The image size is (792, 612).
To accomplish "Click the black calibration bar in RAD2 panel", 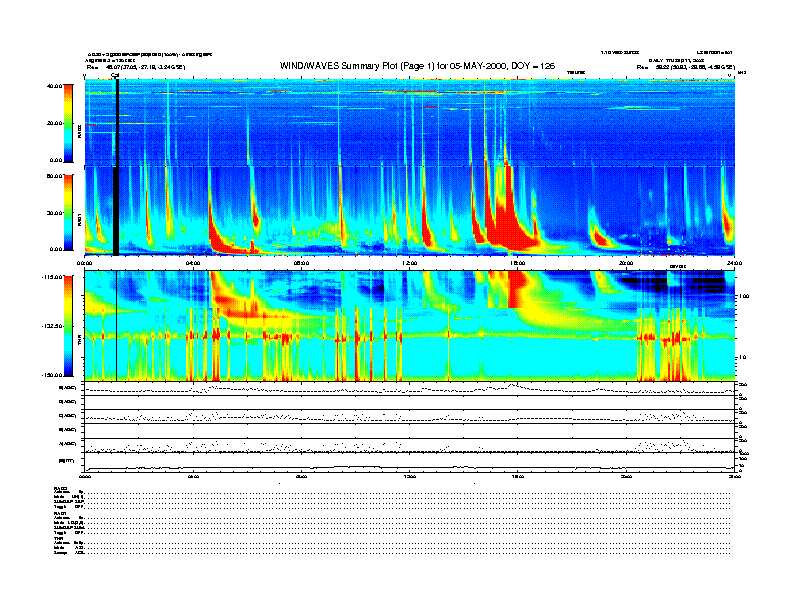I will pos(117,122).
